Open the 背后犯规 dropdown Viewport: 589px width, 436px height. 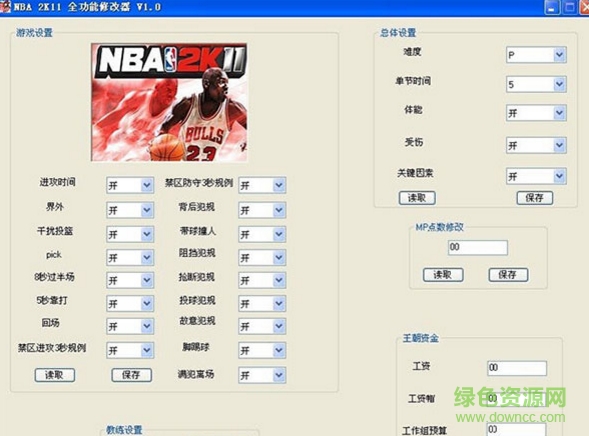click(262, 210)
